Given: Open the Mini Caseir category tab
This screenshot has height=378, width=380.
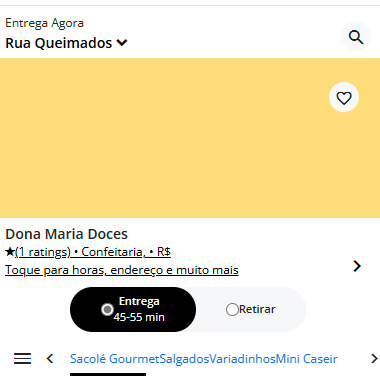Looking at the screenshot, I should click(x=307, y=359).
